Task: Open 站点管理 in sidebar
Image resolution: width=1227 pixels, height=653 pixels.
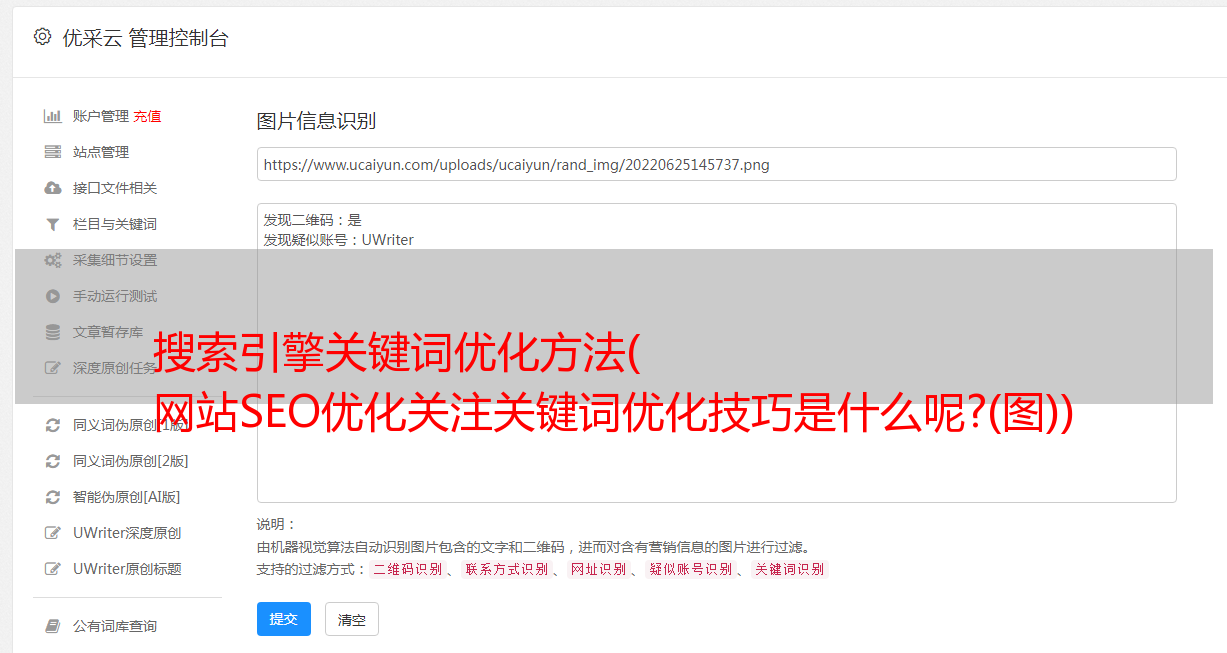Action: (x=101, y=152)
